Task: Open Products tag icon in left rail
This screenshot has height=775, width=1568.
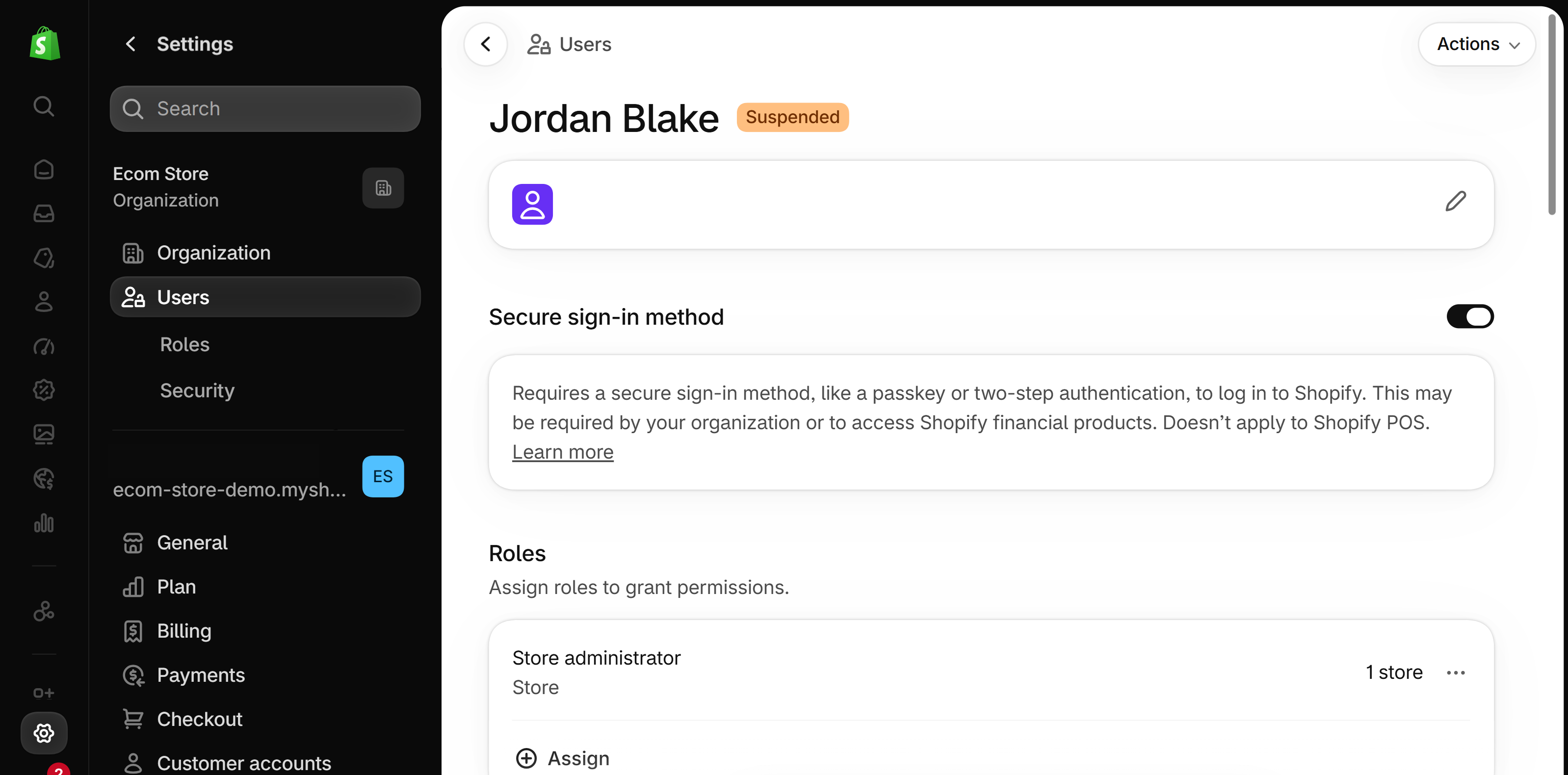Action: coord(44,258)
